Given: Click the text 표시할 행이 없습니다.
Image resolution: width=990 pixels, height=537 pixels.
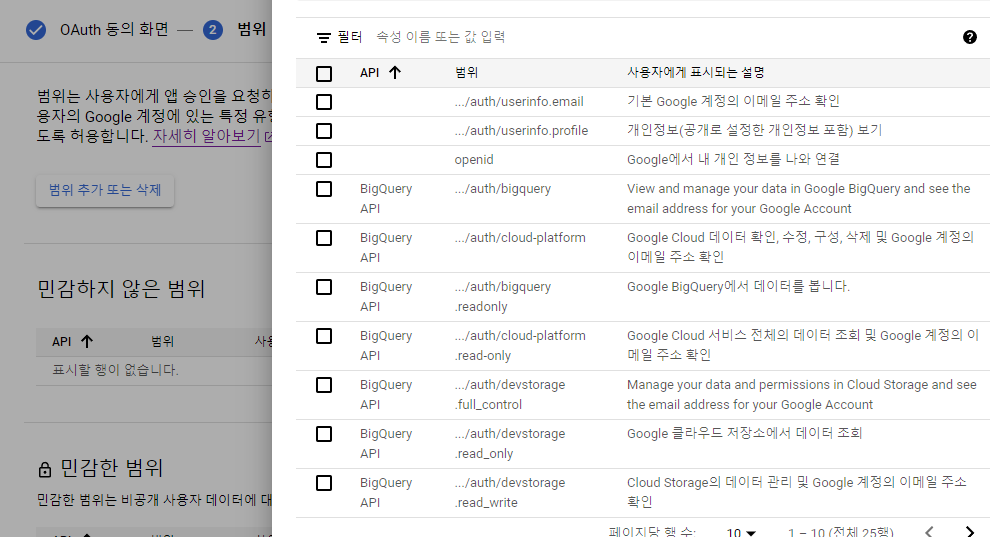Looking at the screenshot, I should point(116,370).
